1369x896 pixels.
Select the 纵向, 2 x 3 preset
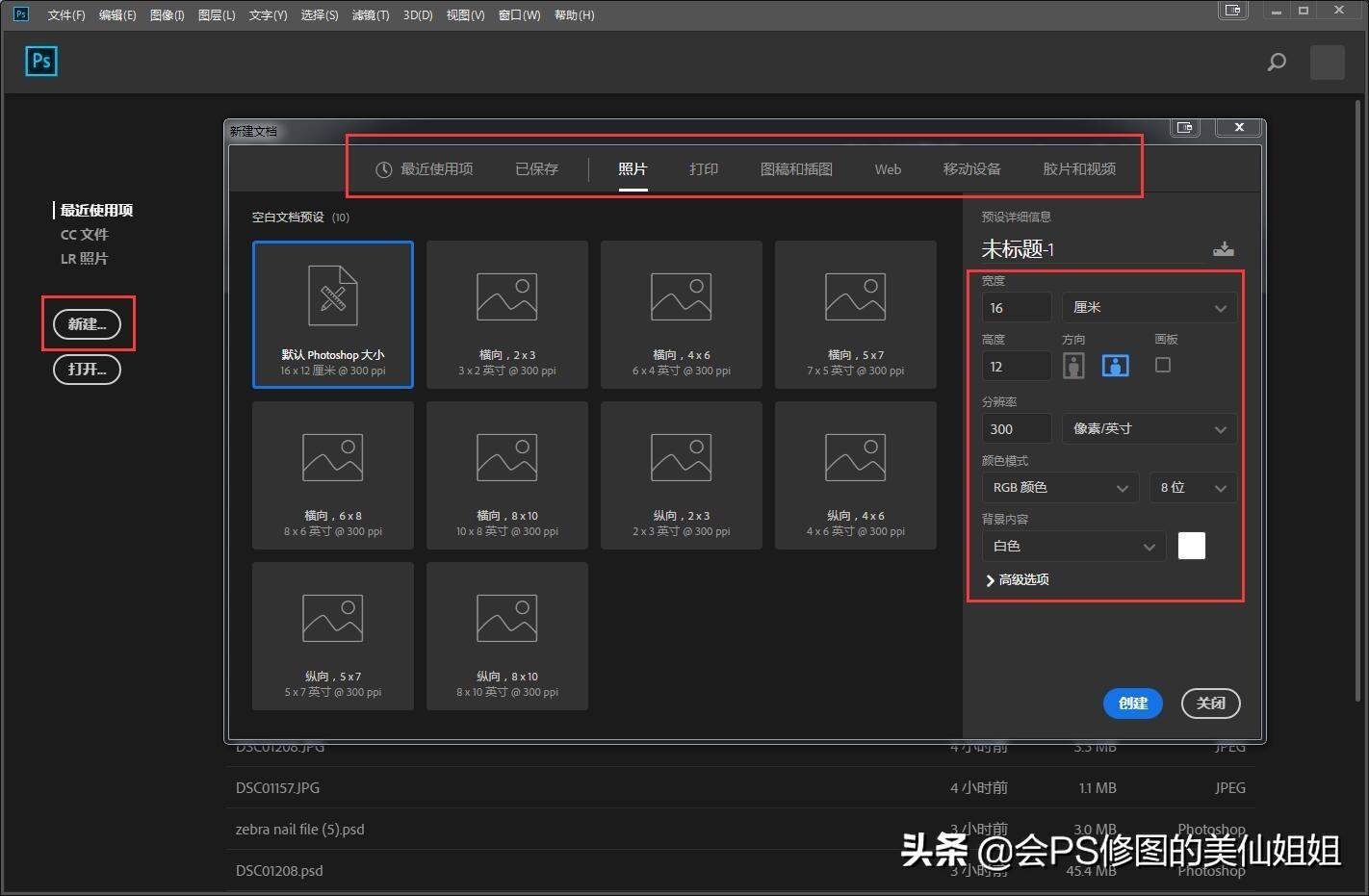coord(682,475)
